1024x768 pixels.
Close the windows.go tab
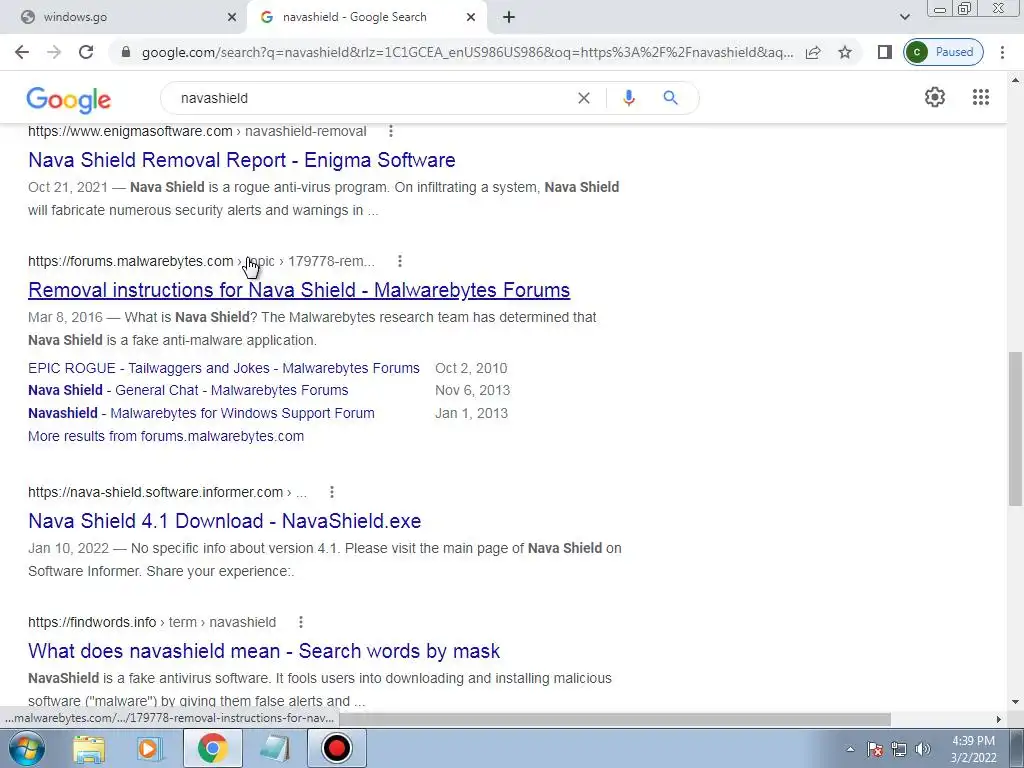[x=232, y=18]
